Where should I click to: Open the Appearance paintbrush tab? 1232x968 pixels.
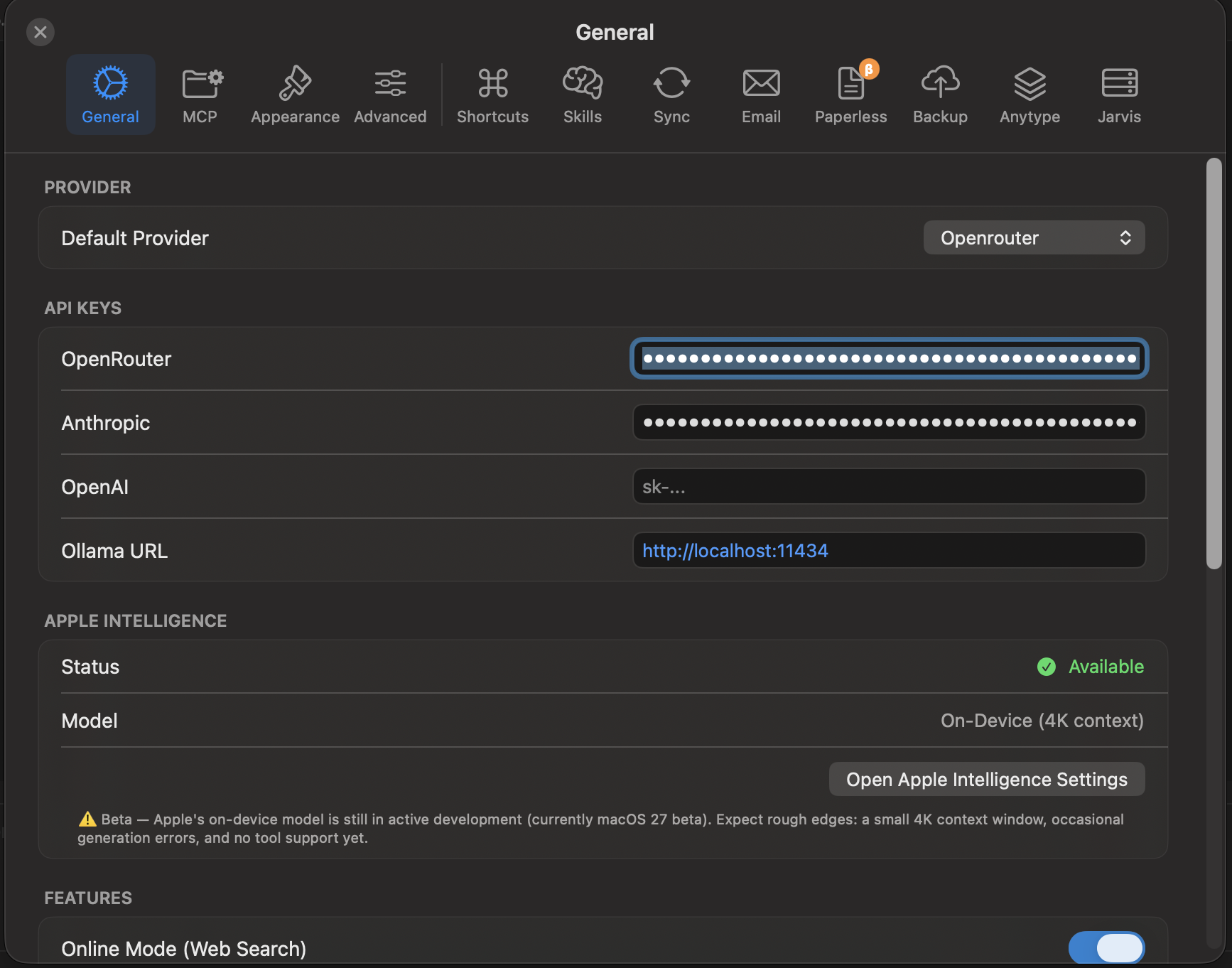(x=295, y=95)
